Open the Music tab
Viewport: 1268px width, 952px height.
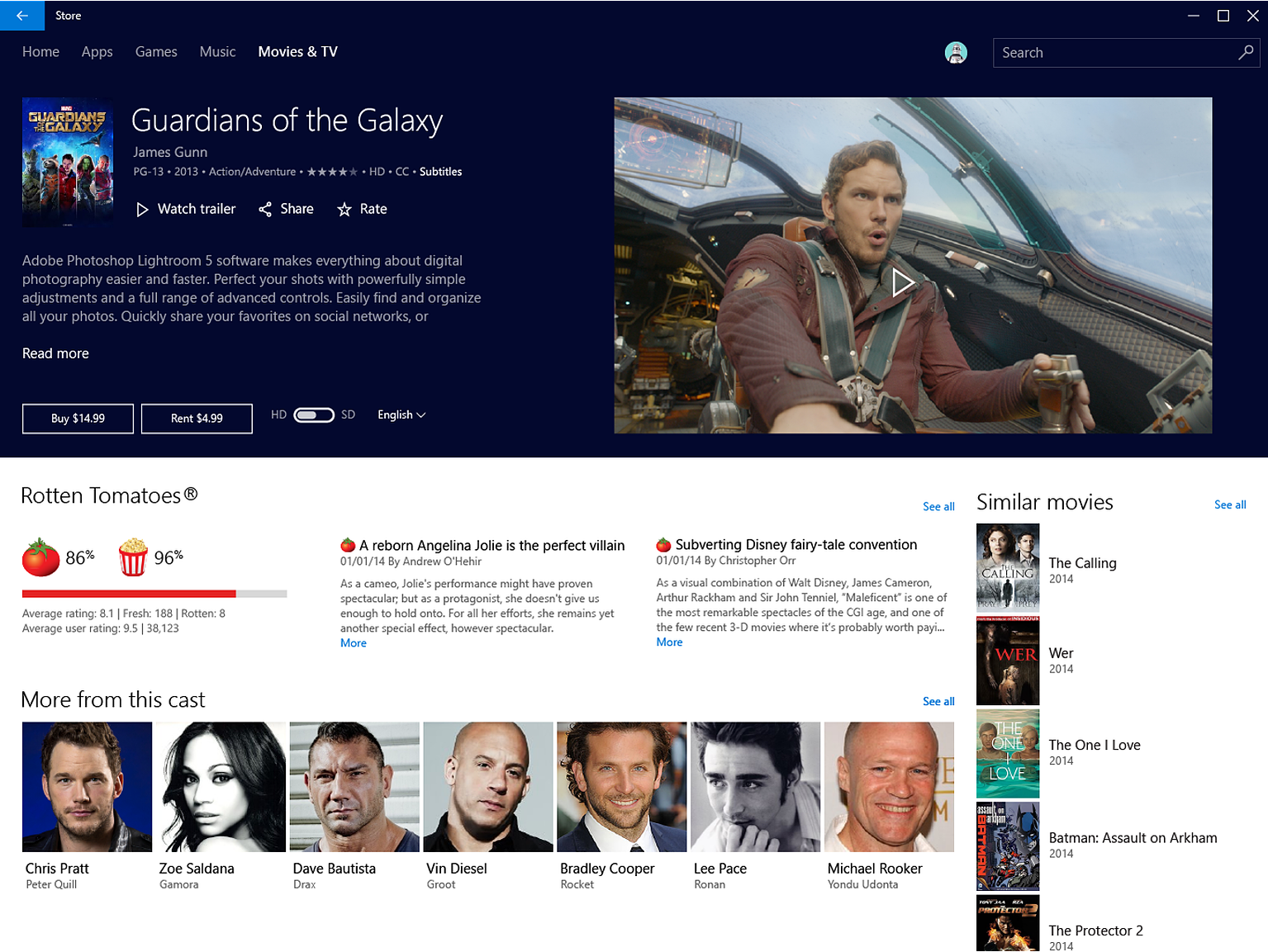click(217, 52)
